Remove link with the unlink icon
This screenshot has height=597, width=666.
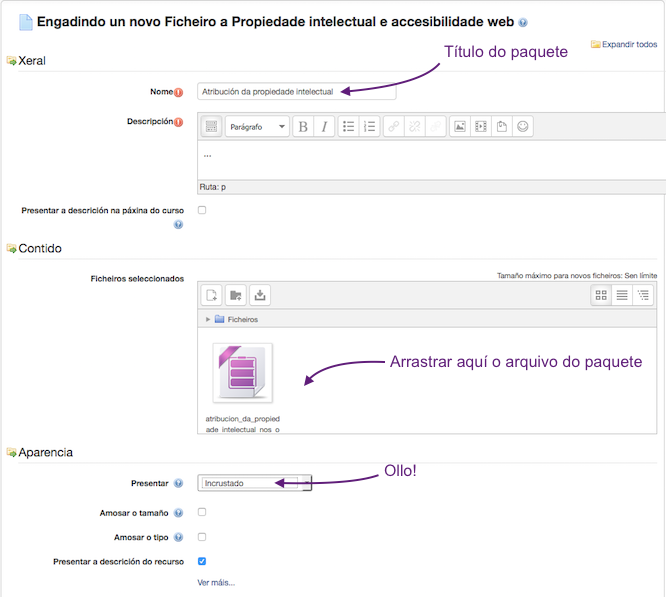(415, 127)
